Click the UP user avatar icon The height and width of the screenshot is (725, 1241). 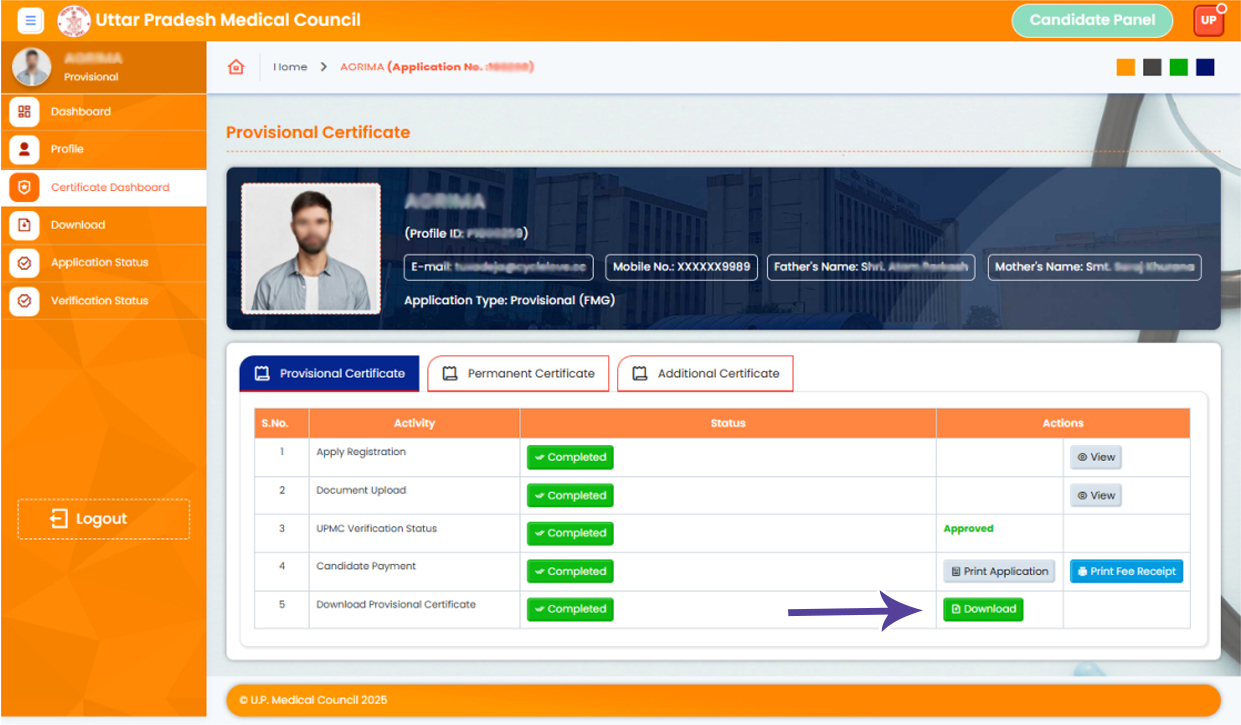1208,20
